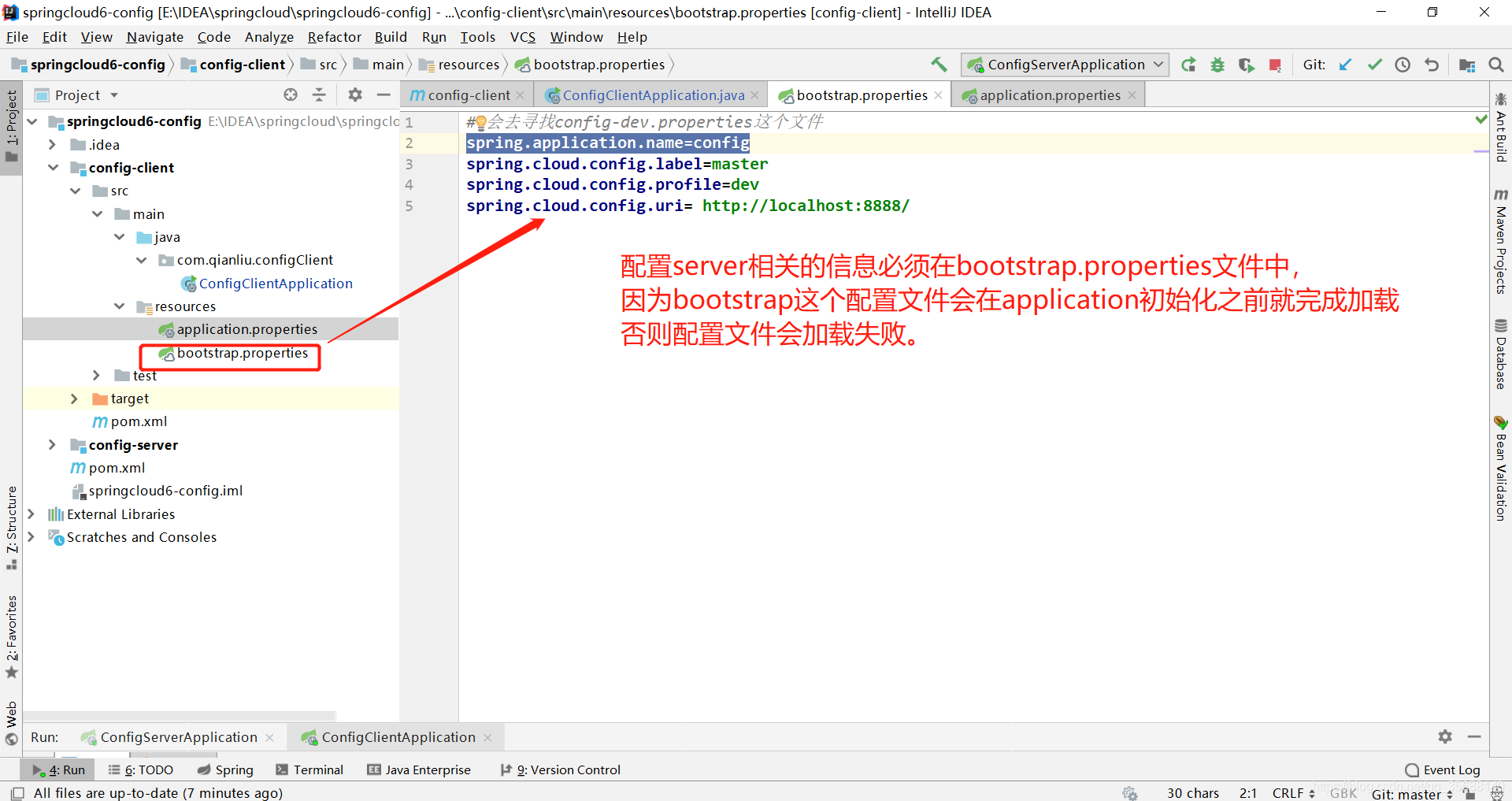Expand the config-server module
Image resolution: width=1512 pixels, height=801 pixels.
pyautogui.click(x=52, y=445)
